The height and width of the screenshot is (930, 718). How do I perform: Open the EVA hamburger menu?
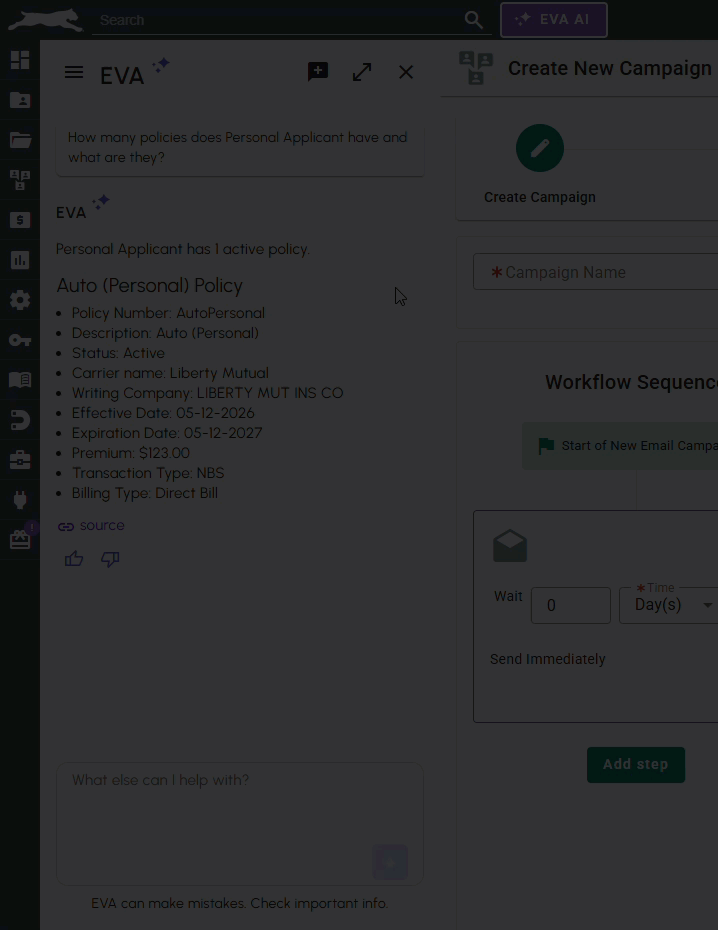coord(74,72)
